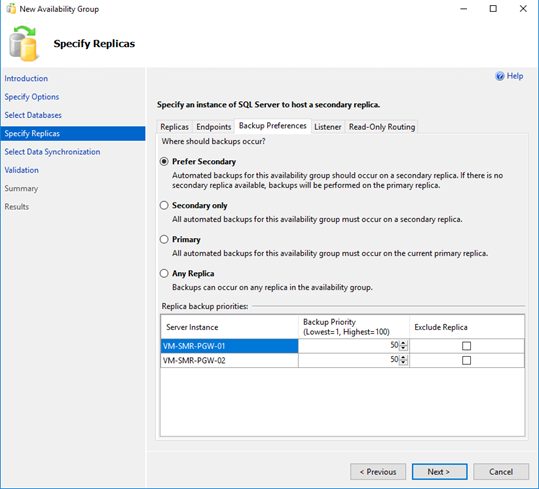Tick Exclude Replica for VM-SMR-PGW-02
The image size is (539, 489).
coord(466,360)
